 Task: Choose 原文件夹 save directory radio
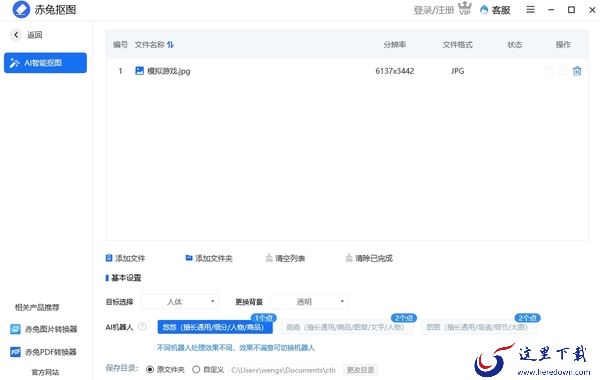[150, 370]
